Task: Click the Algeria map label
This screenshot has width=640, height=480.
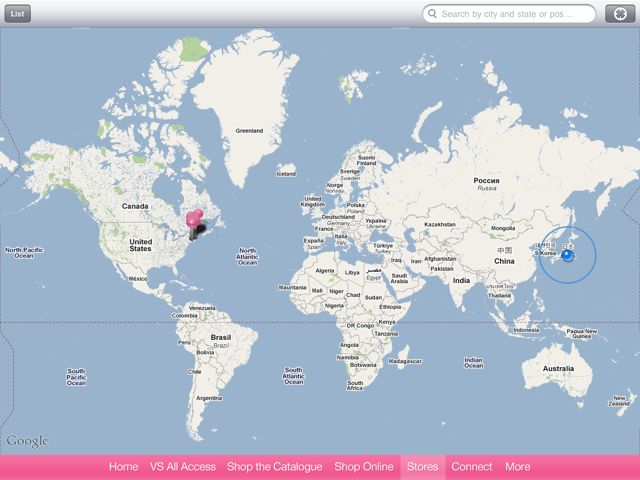Action: point(324,271)
